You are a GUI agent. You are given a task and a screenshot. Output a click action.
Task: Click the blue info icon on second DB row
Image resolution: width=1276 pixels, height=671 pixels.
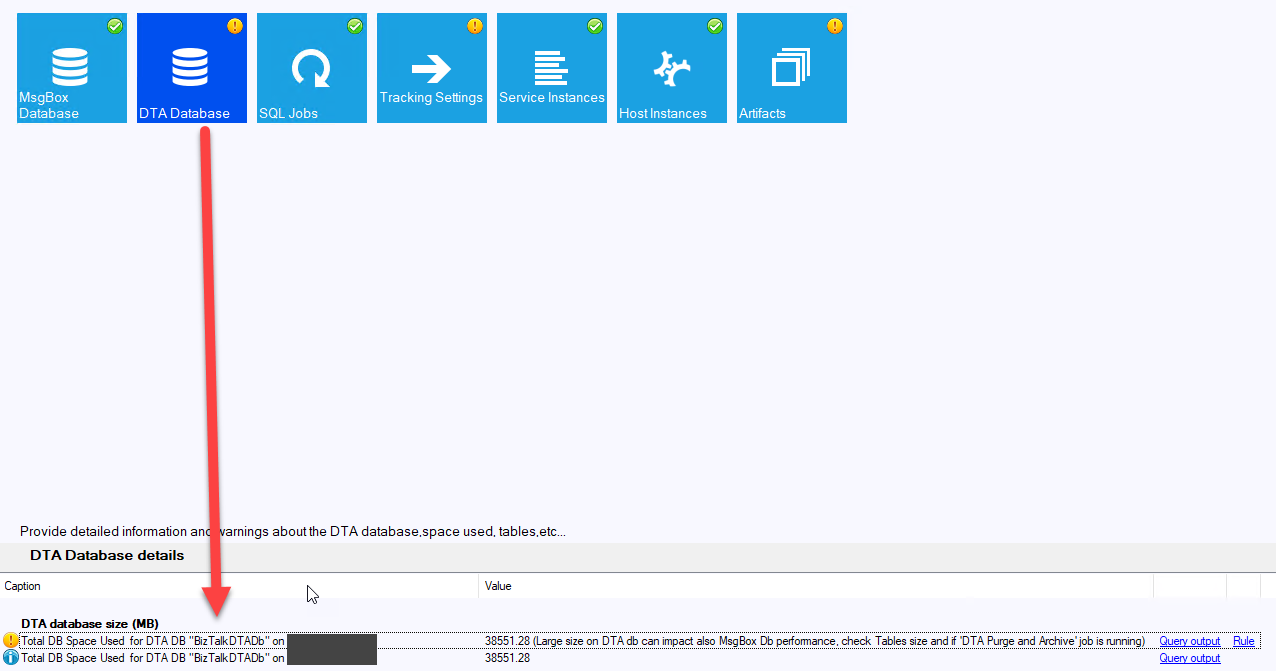pyautogui.click(x=11, y=658)
